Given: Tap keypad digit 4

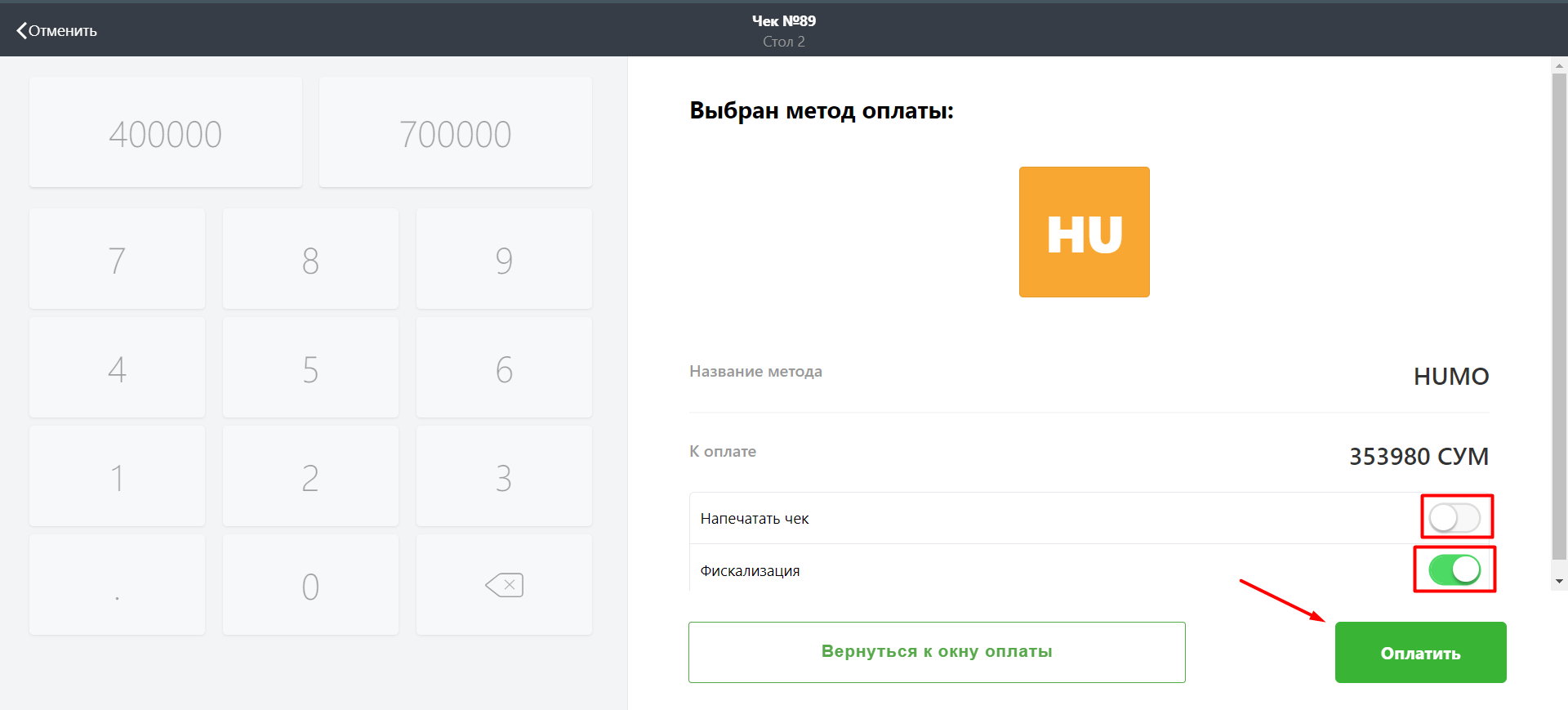Looking at the screenshot, I should (118, 368).
